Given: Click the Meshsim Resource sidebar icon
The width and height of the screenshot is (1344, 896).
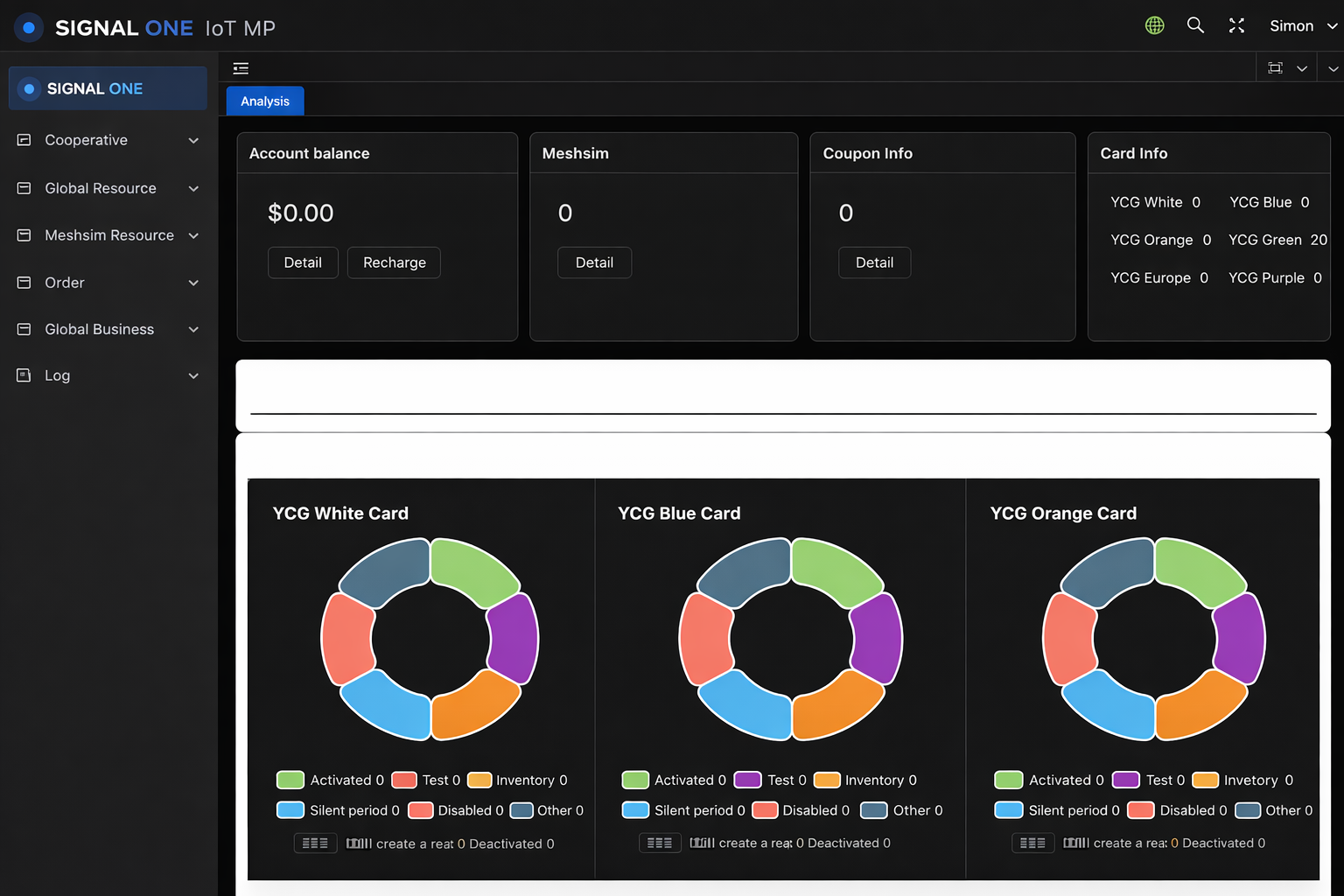Looking at the screenshot, I should tap(24, 234).
